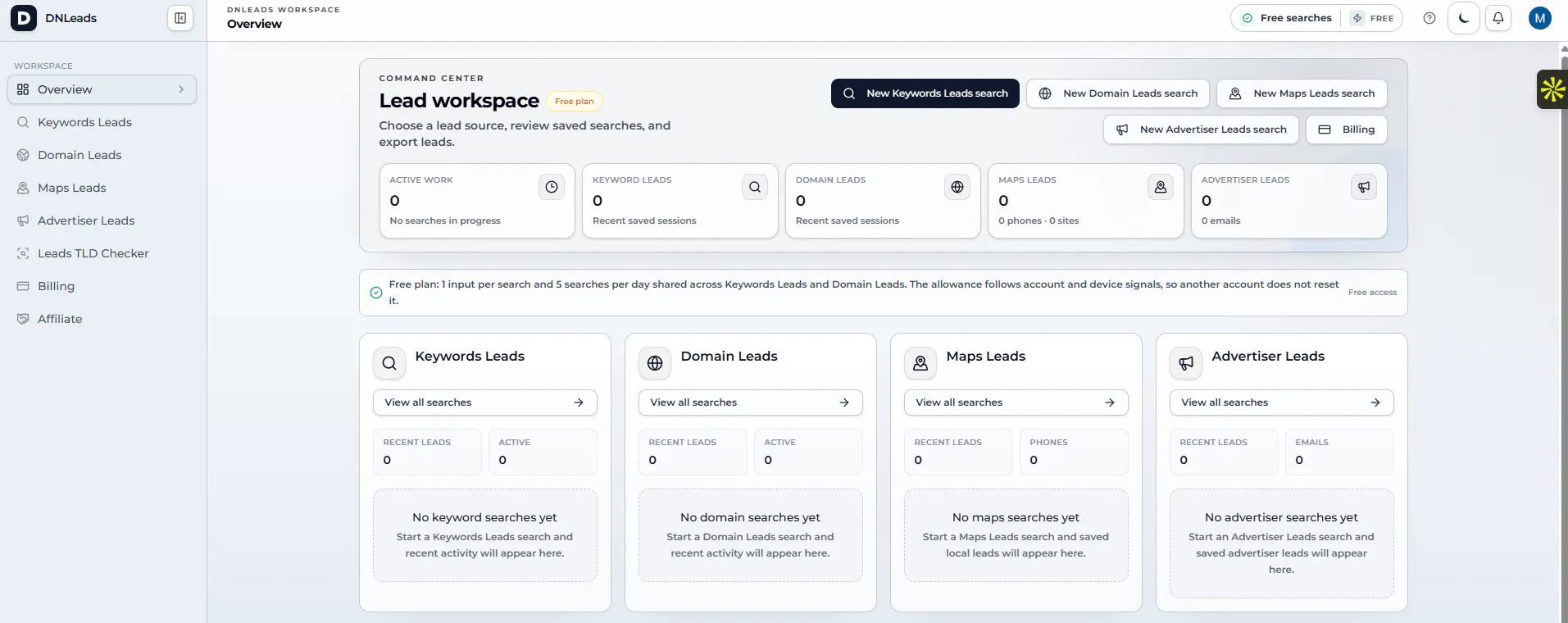
Task: Click the 'Lead workspace' heading
Action: 459,101
